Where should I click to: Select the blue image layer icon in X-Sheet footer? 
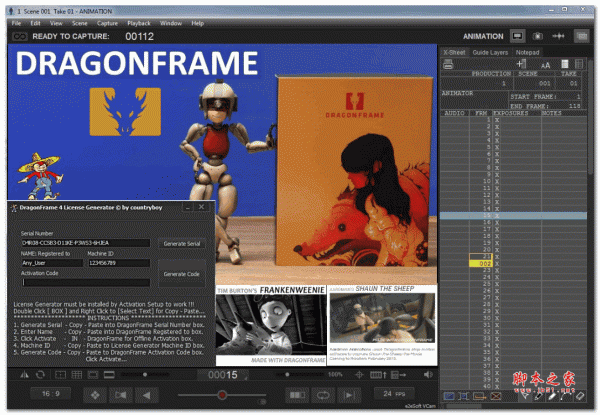click(x=448, y=396)
